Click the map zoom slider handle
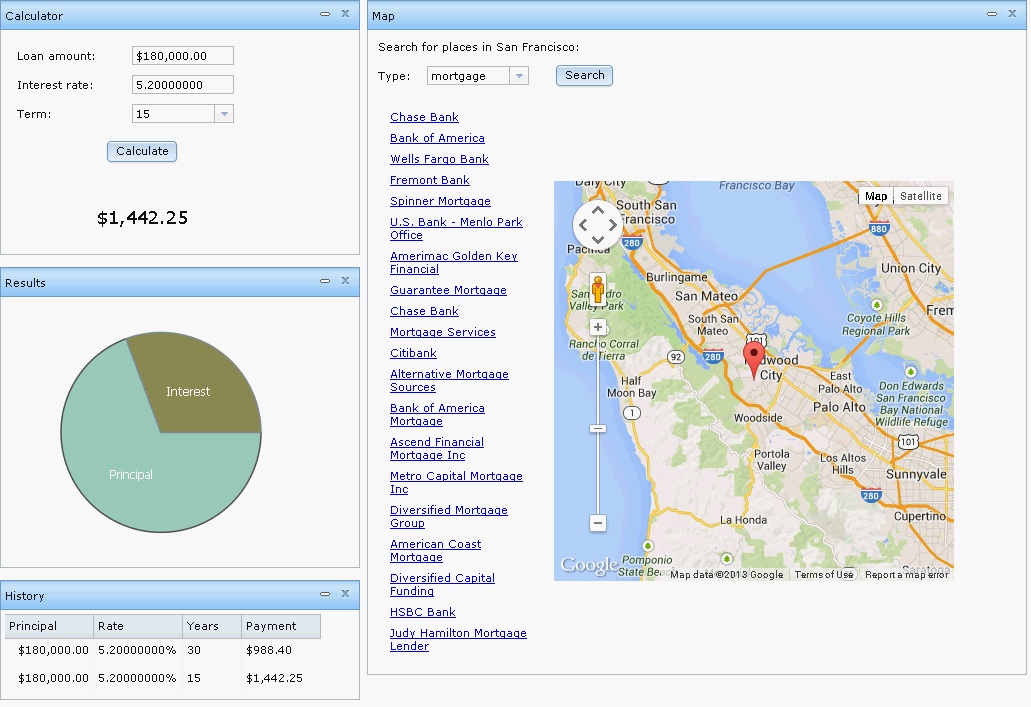1031x707 pixels. 598,428
